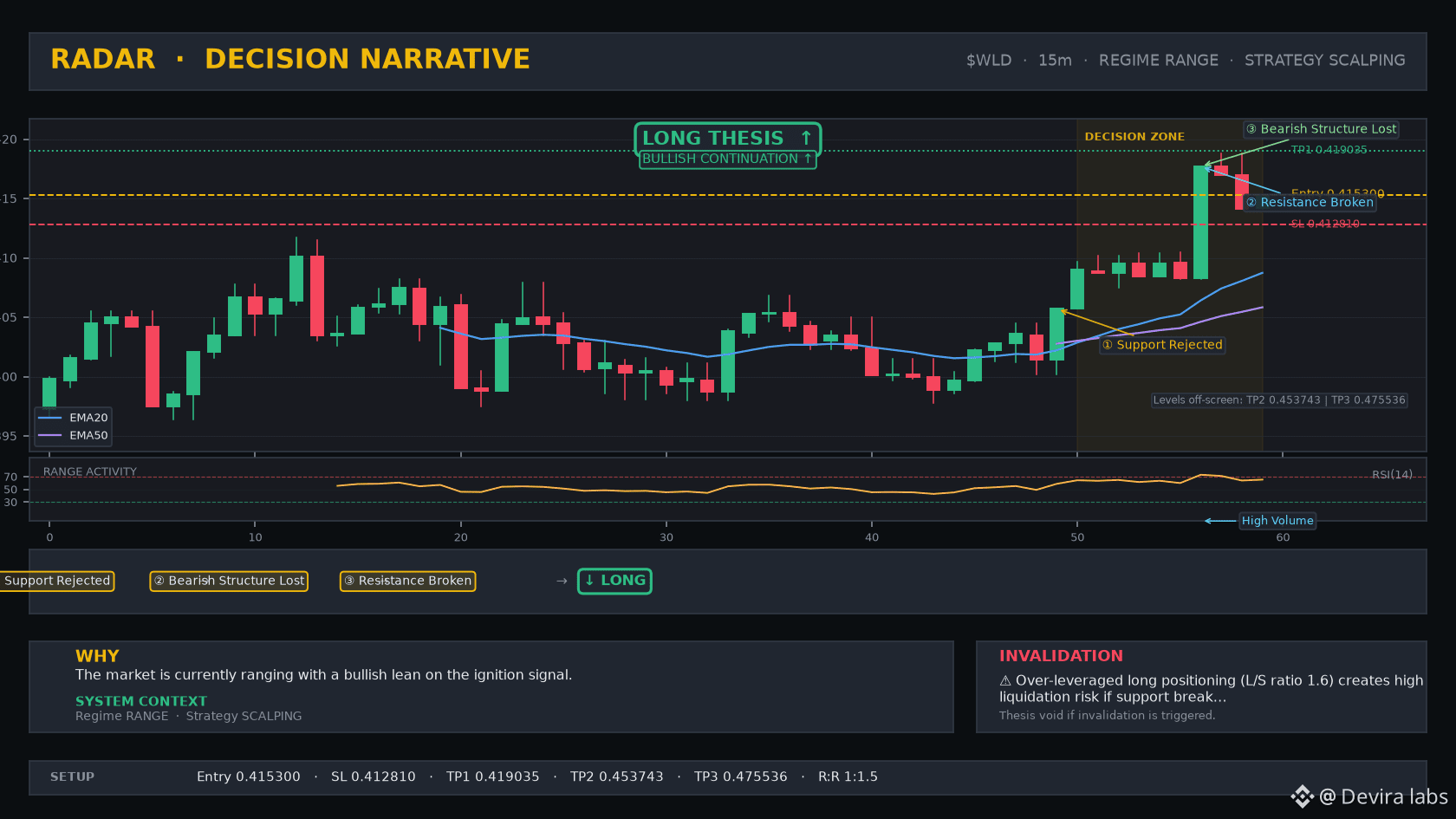Click the RSI 70 axis level label

pyautogui.click(x=10, y=478)
